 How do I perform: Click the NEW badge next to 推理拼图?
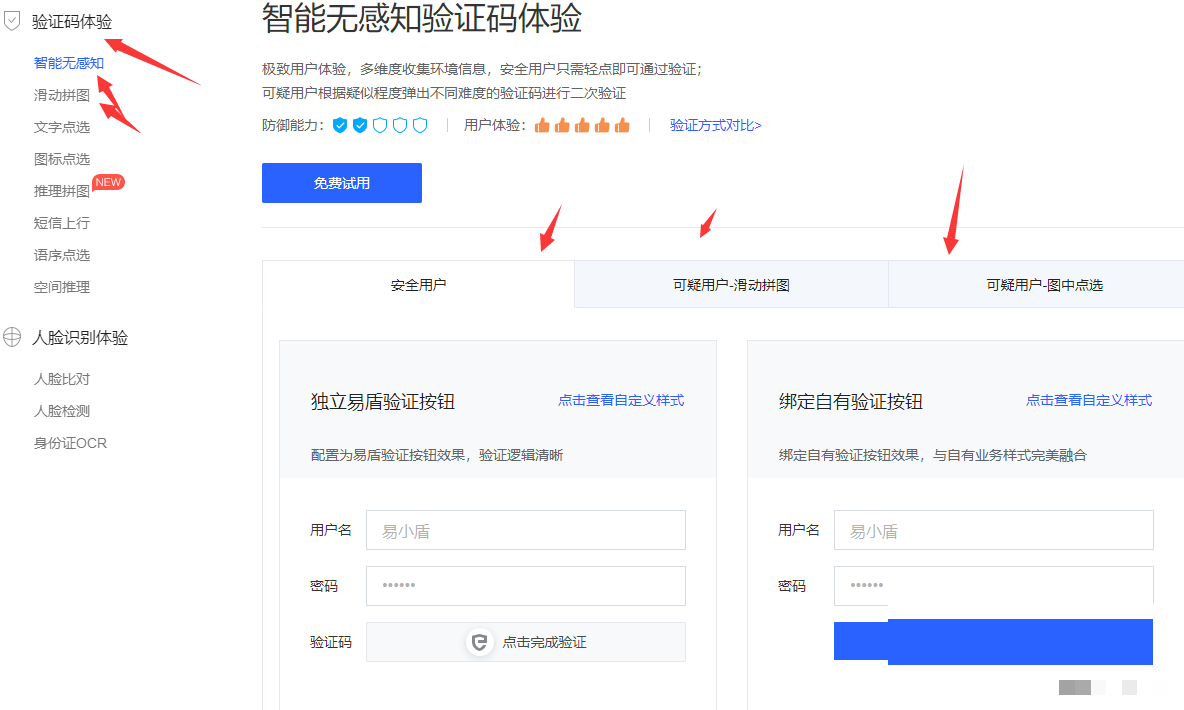pos(108,182)
